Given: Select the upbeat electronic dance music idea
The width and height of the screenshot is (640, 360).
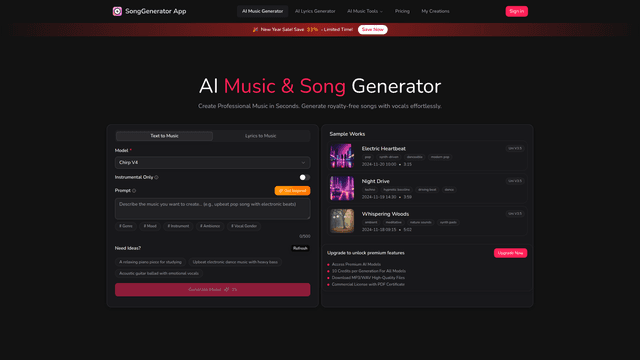Looking at the screenshot, I should [235, 262].
